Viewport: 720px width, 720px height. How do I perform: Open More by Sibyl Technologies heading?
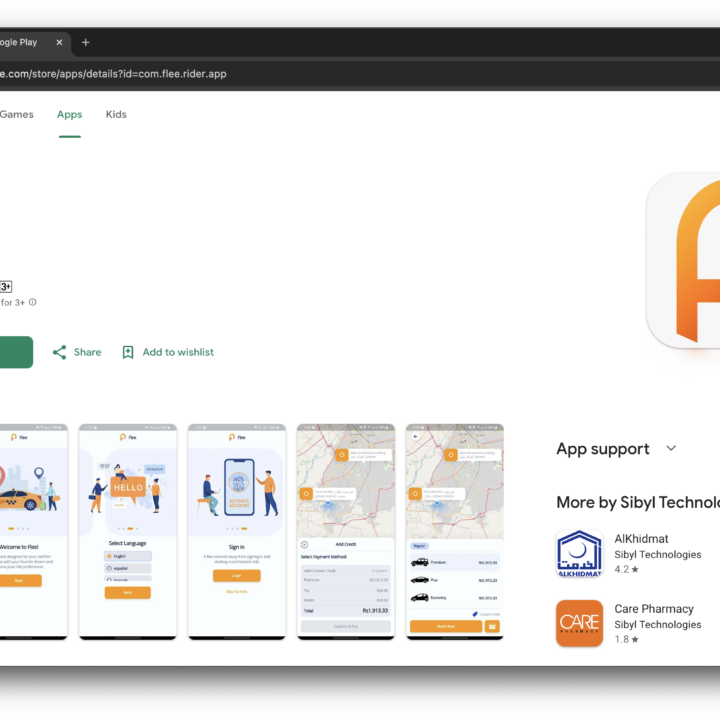pyautogui.click(x=638, y=502)
